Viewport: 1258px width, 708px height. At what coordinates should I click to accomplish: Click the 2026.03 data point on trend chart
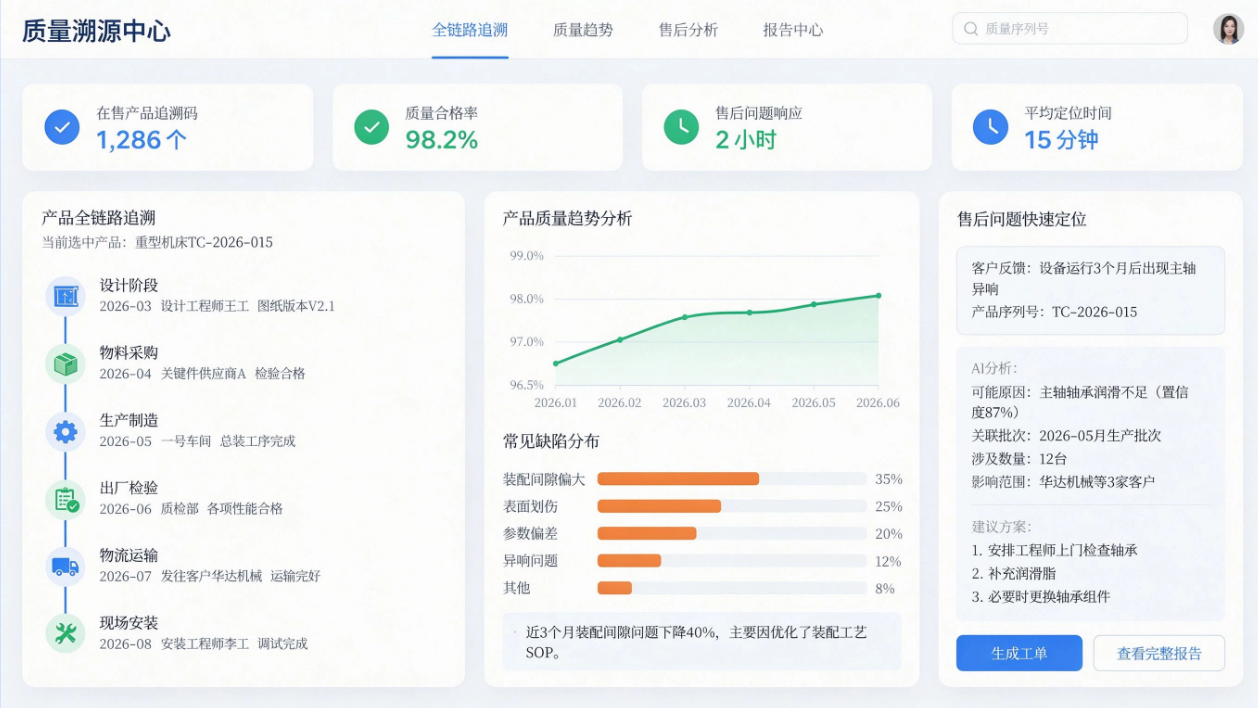tap(685, 317)
